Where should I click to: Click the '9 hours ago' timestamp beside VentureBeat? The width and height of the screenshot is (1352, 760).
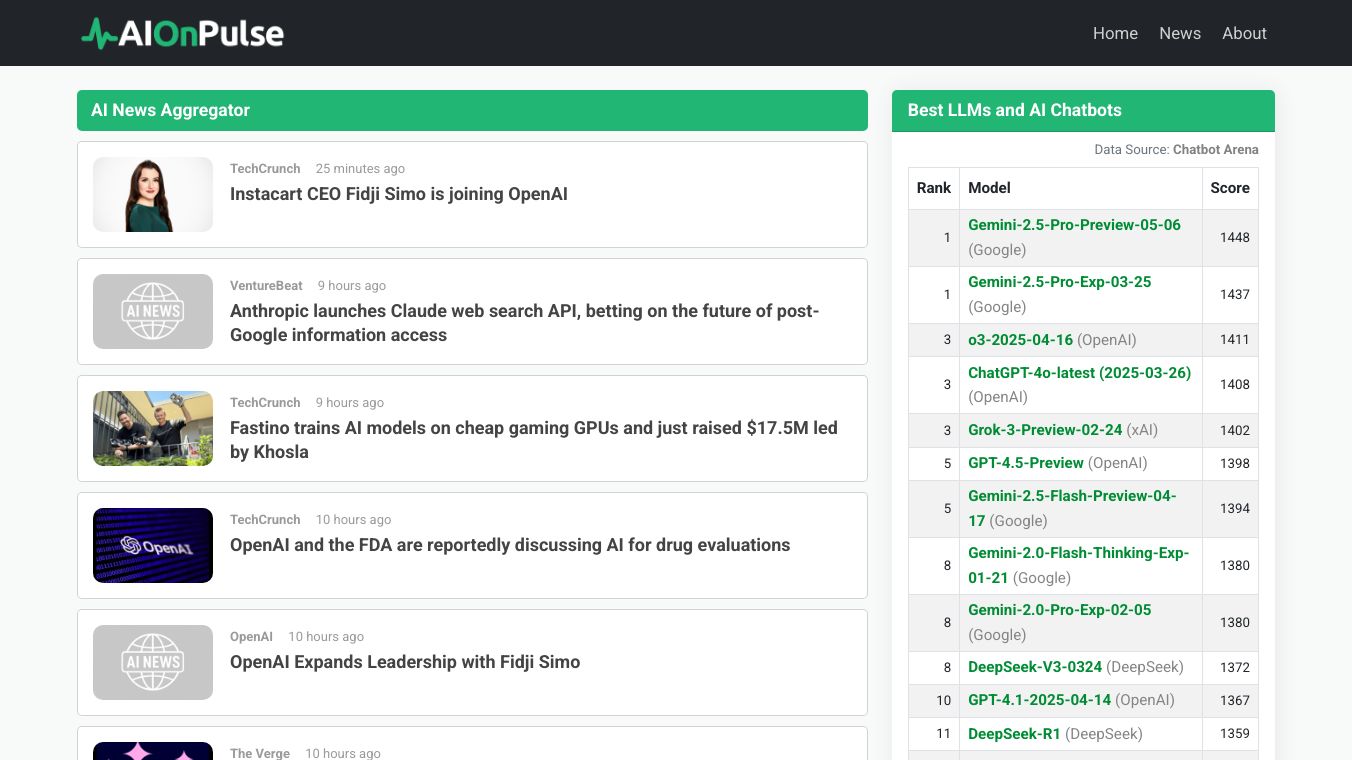[x=352, y=286]
